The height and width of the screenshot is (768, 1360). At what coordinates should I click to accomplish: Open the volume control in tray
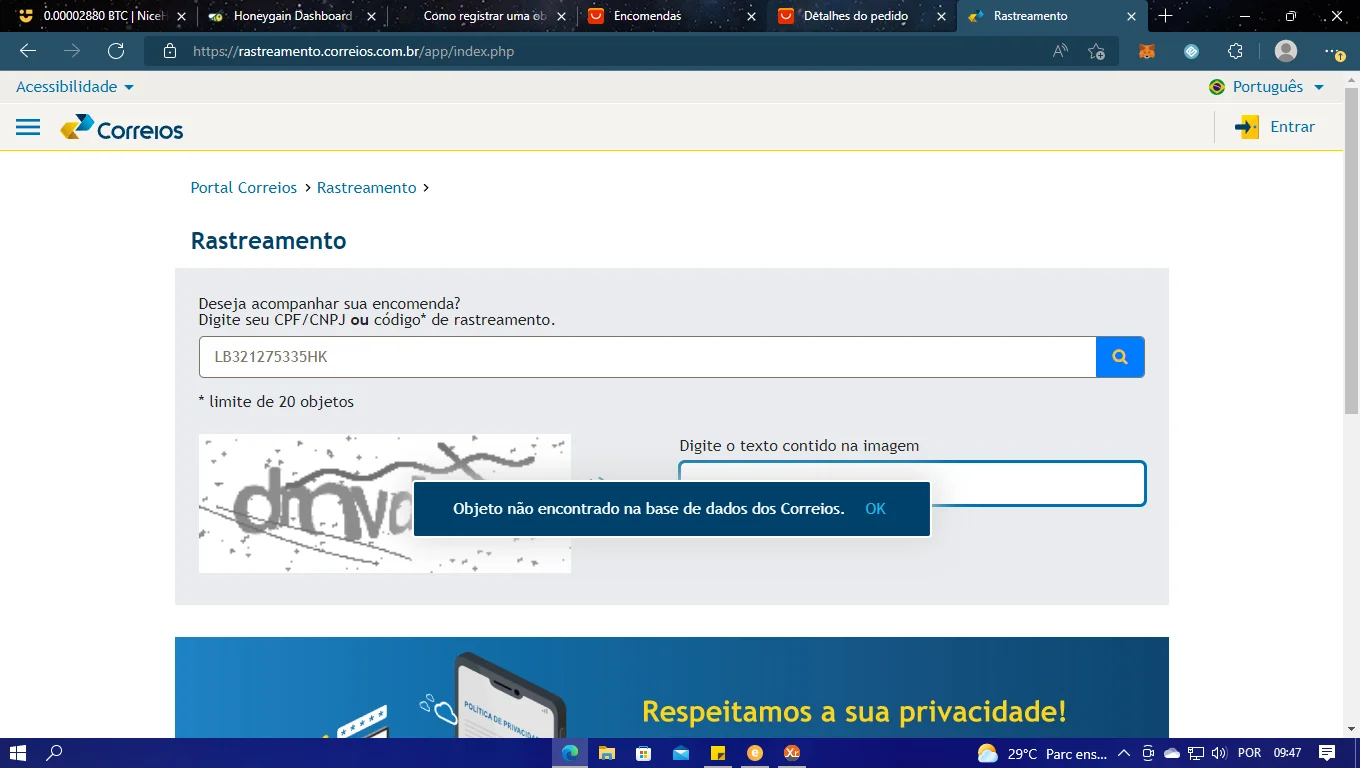1218,753
